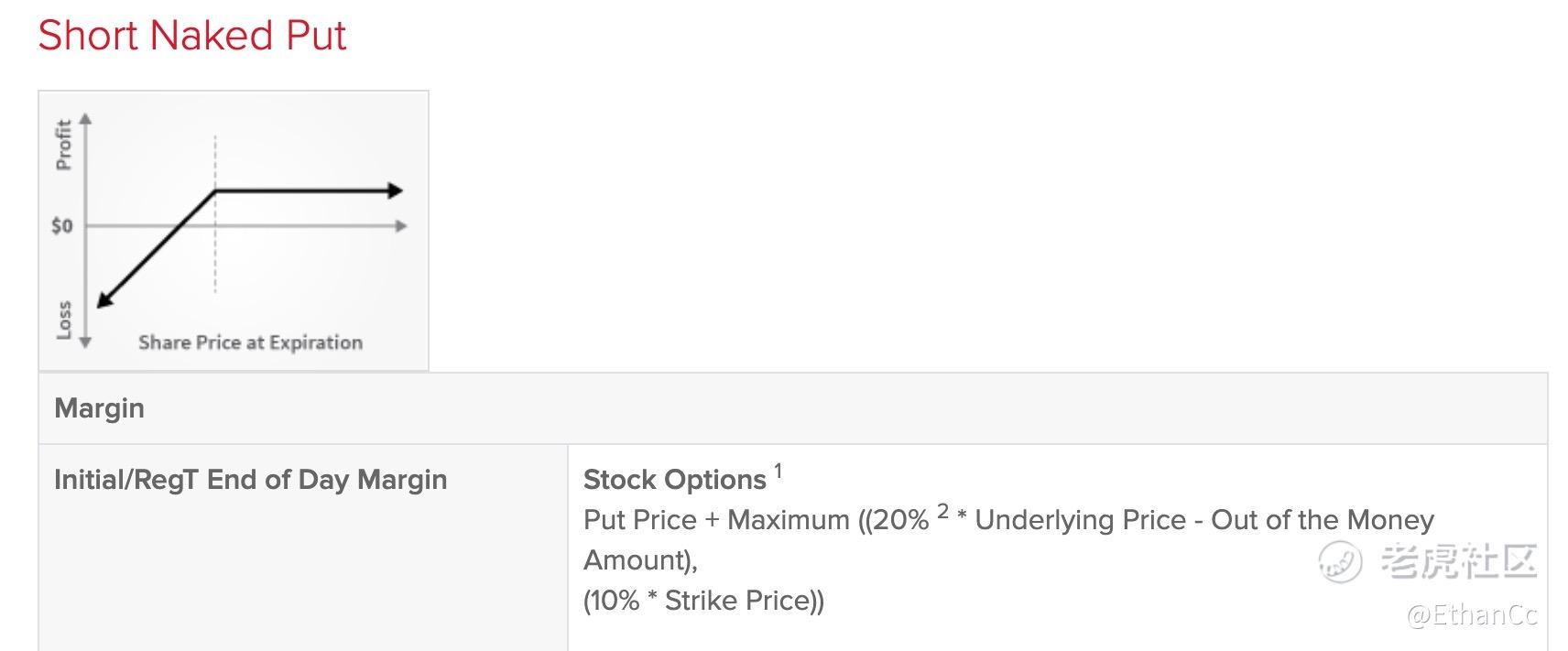Click the tiger community watermark logo icon
Screen dimensions: 1568x651
pyautogui.click(x=1340, y=561)
